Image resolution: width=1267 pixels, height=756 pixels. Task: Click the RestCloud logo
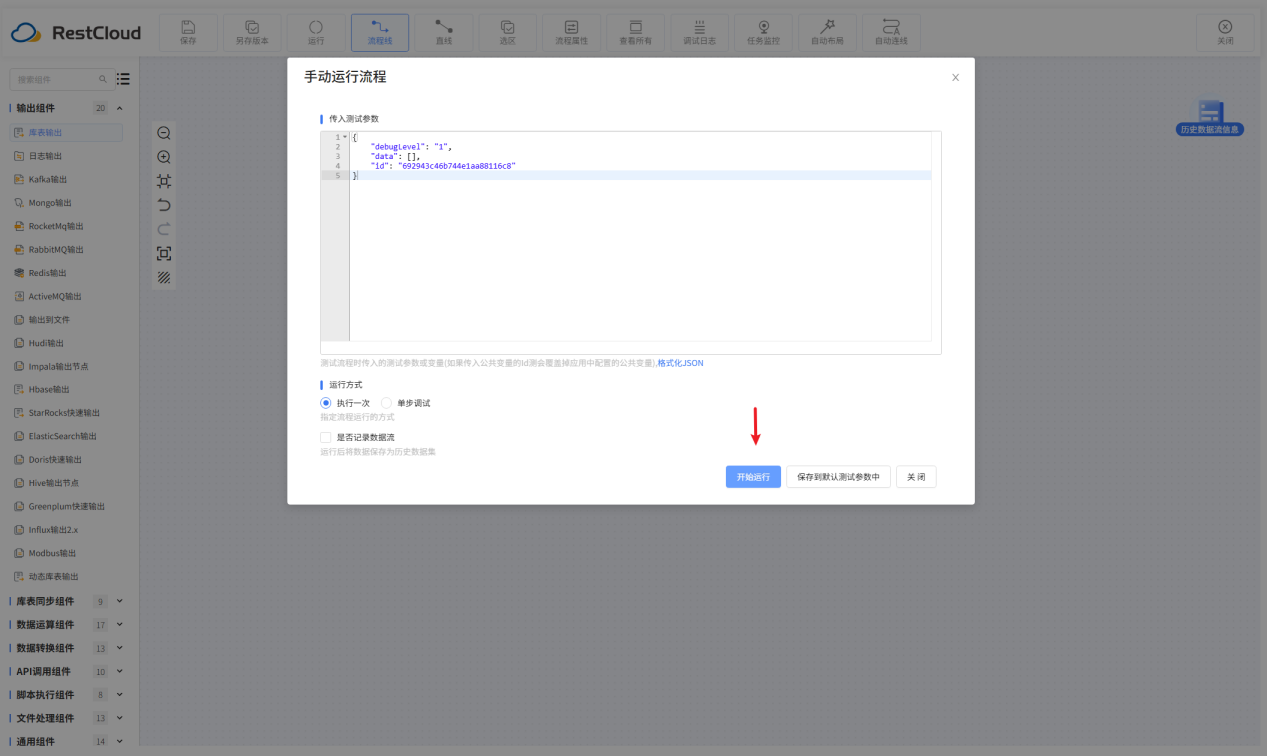tap(76, 33)
